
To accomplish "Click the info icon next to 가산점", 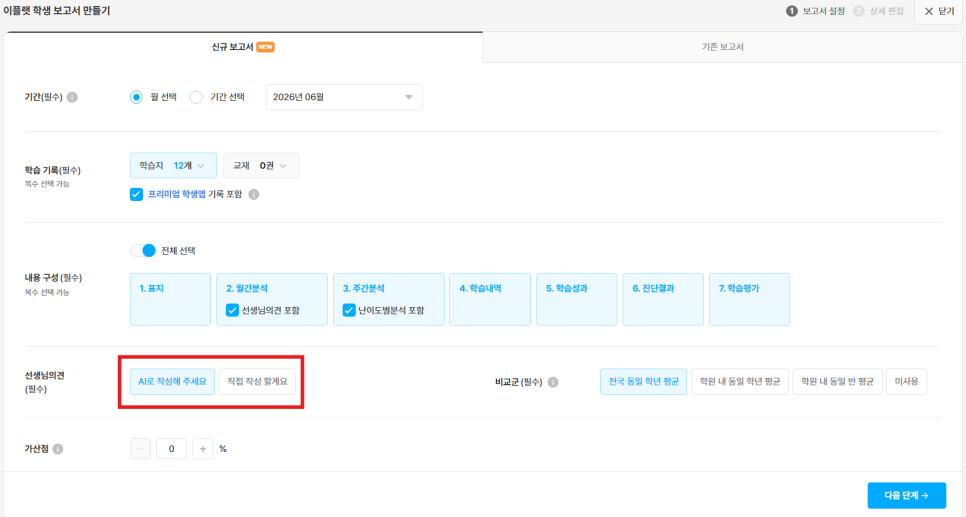I will (x=58, y=449).
